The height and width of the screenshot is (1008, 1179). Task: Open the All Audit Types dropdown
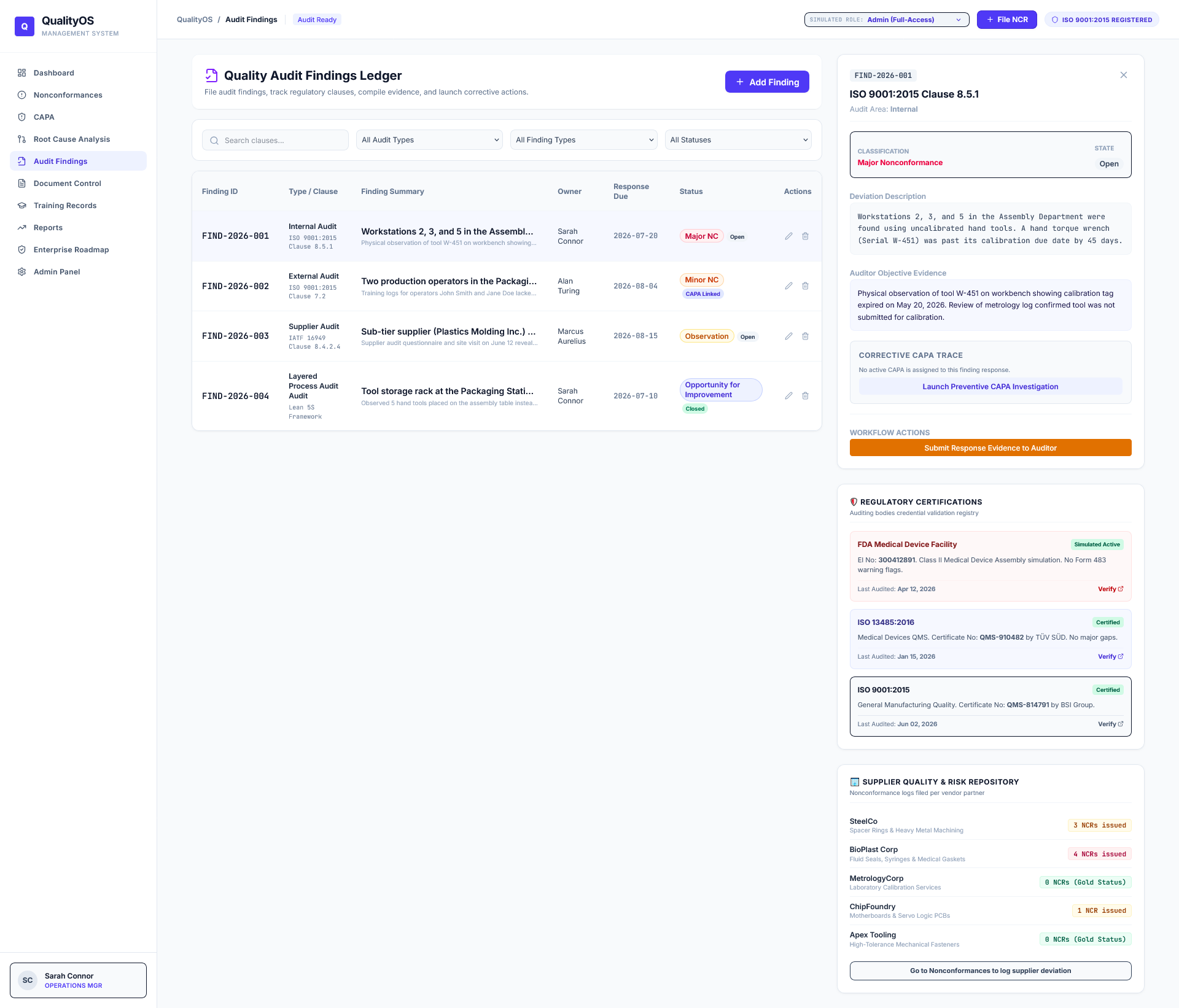[429, 140]
